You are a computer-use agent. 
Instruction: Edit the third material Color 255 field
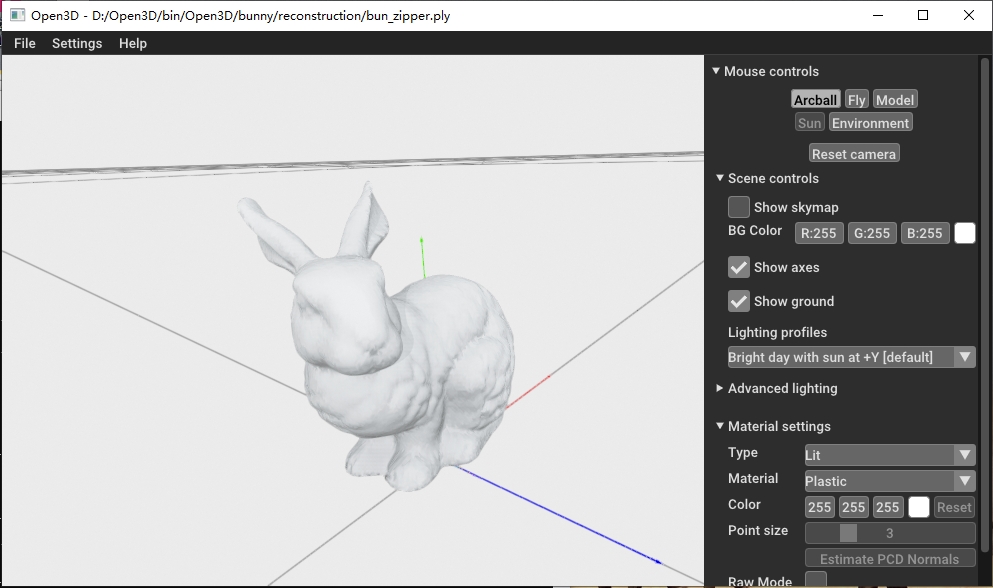point(887,507)
